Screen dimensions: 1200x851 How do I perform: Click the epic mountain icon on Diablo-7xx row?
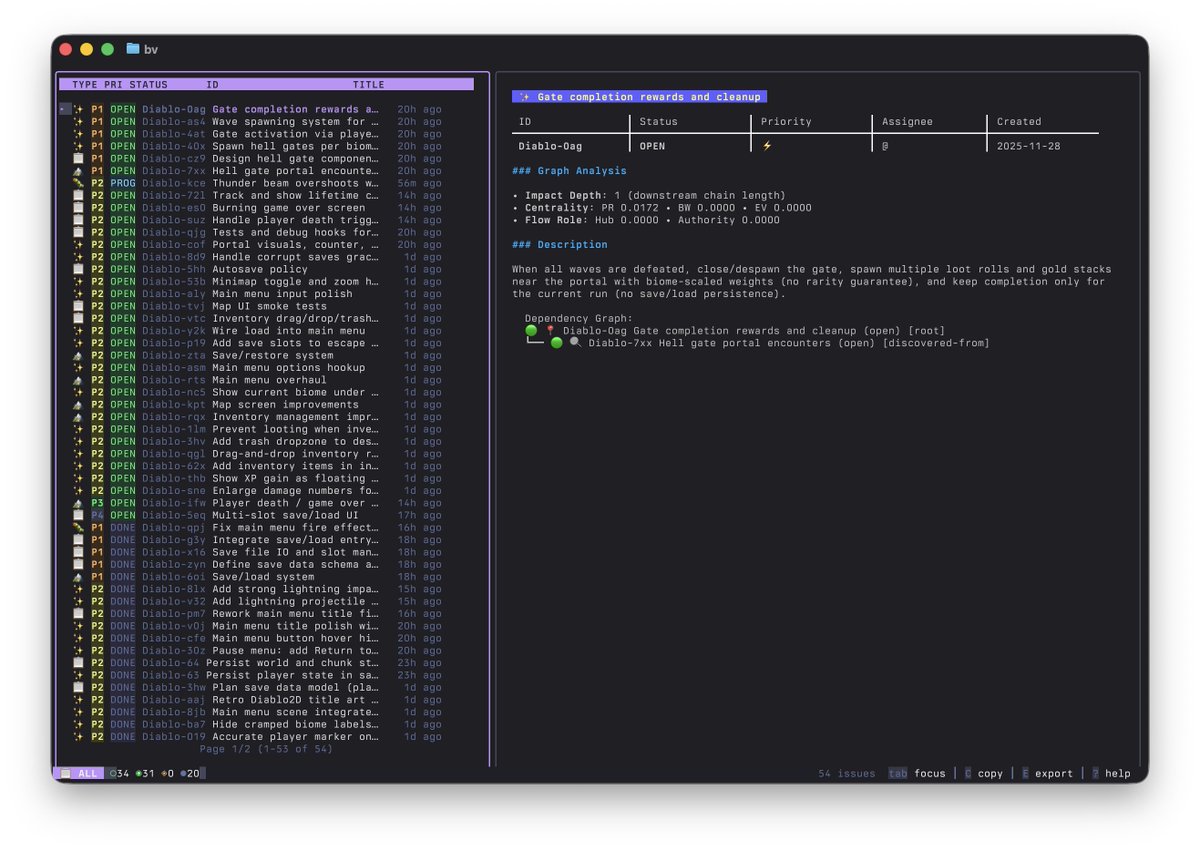click(78, 171)
